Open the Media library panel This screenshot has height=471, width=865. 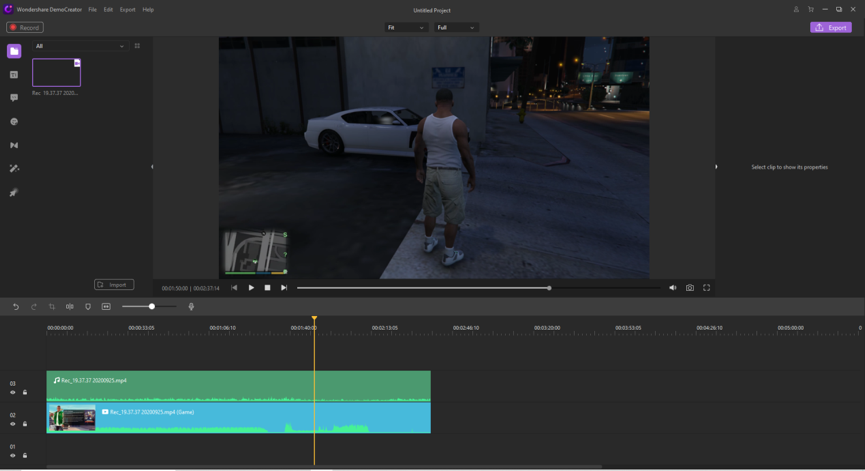click(14, 51)
